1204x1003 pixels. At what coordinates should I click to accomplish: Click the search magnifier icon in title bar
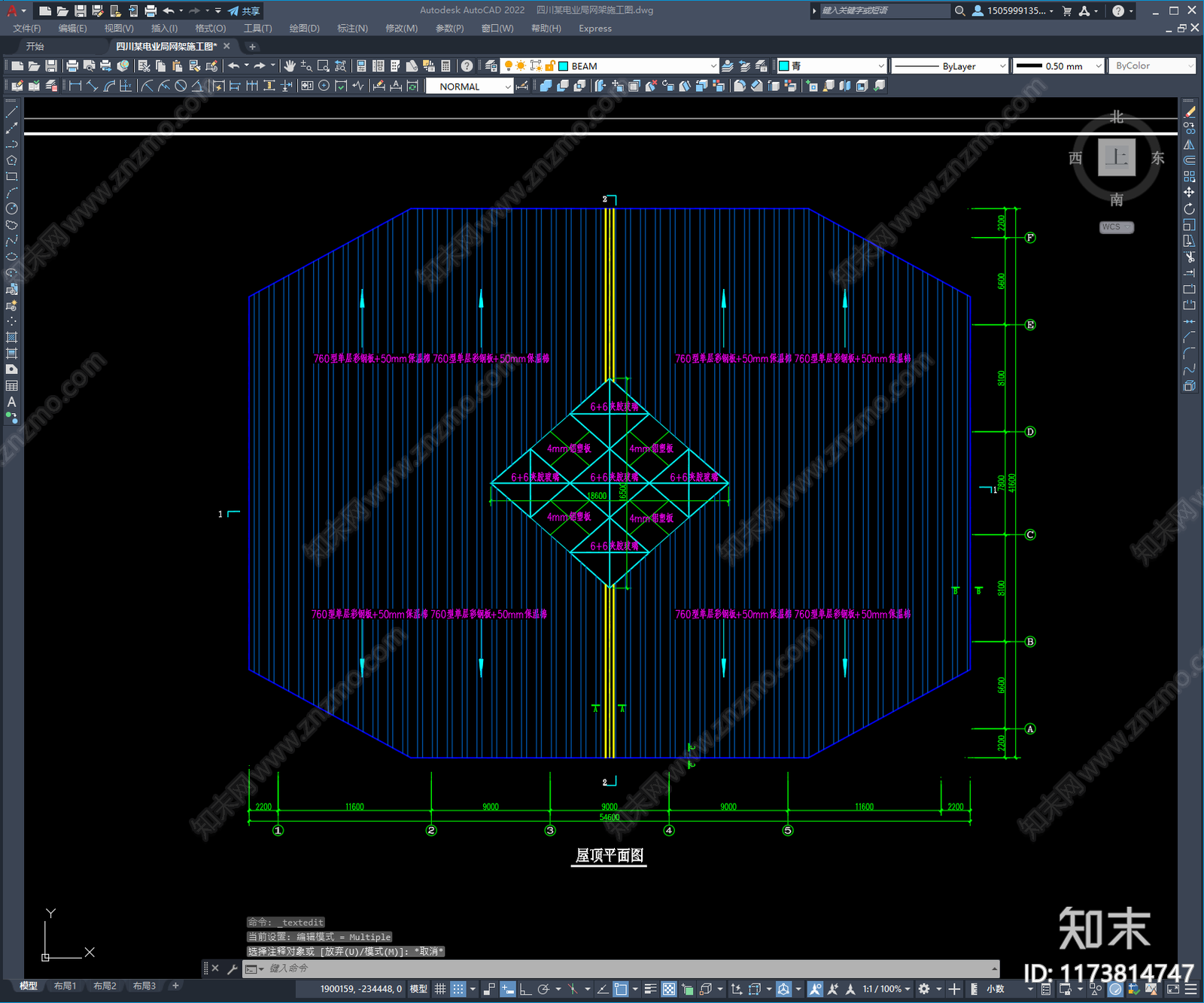point(959,11)
